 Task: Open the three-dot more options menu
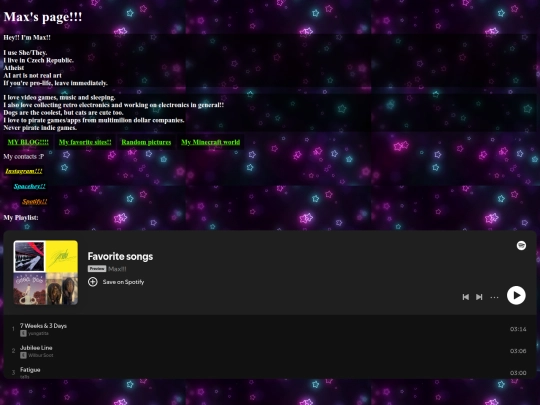click(494, 297)
